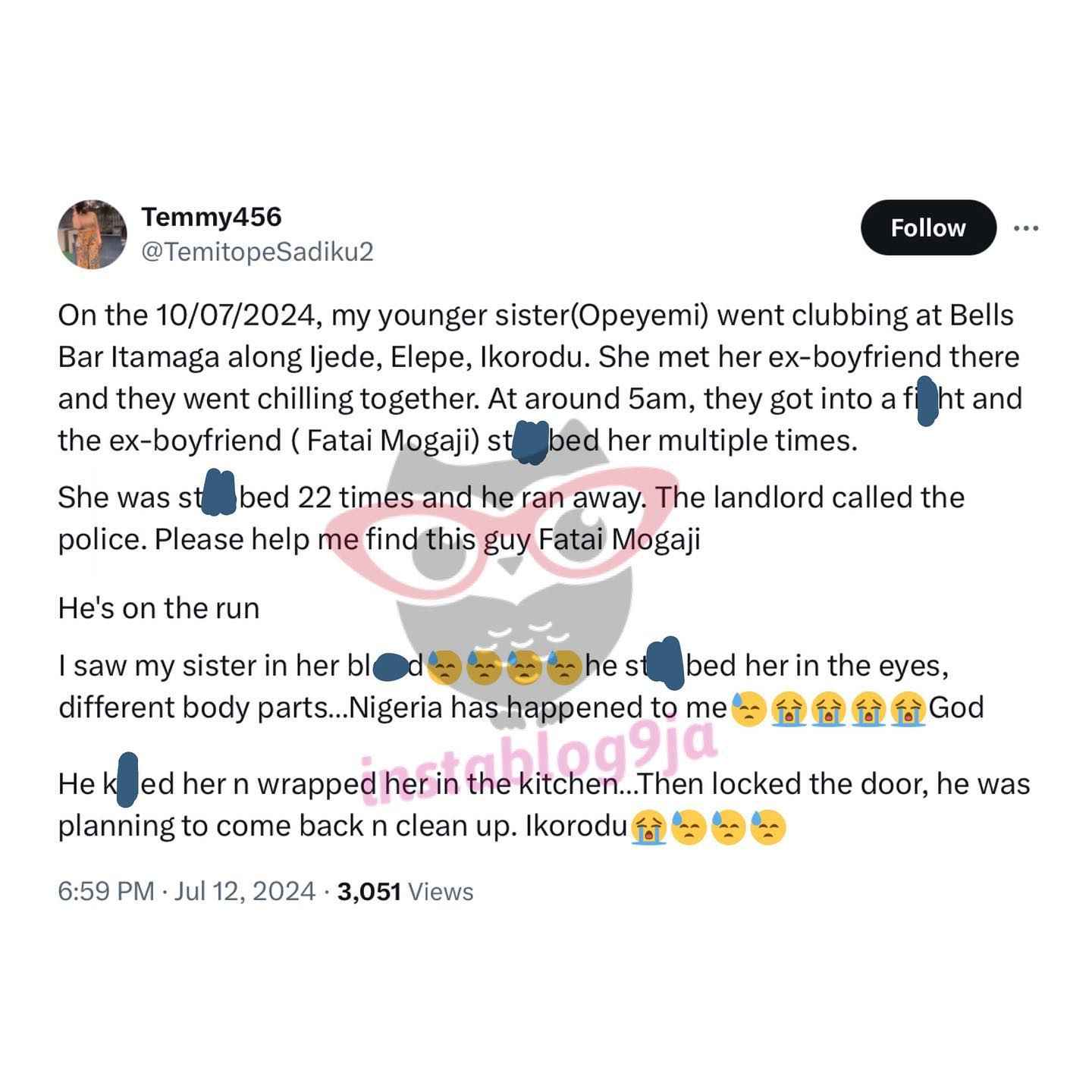View the 3,051 Views count
This screenshot has height=1092, width=1092.
[406, 891]
